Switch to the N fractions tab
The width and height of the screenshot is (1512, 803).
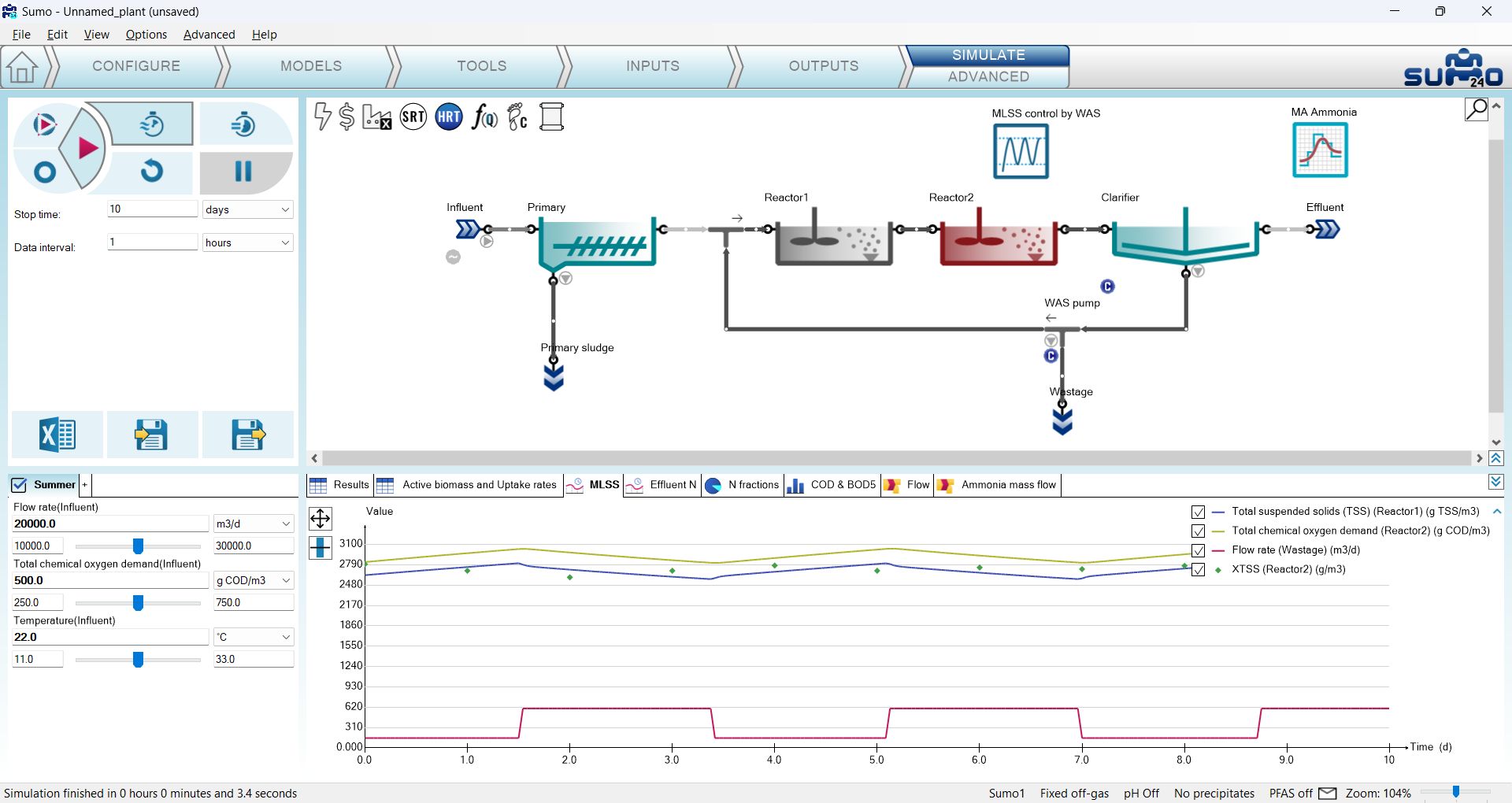click(742, 485)
